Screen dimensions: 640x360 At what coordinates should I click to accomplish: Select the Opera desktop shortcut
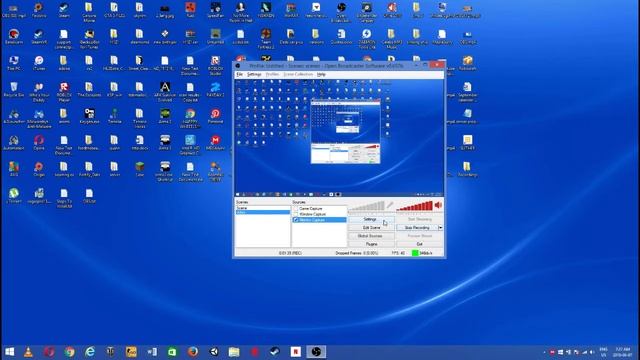[39, 143]
